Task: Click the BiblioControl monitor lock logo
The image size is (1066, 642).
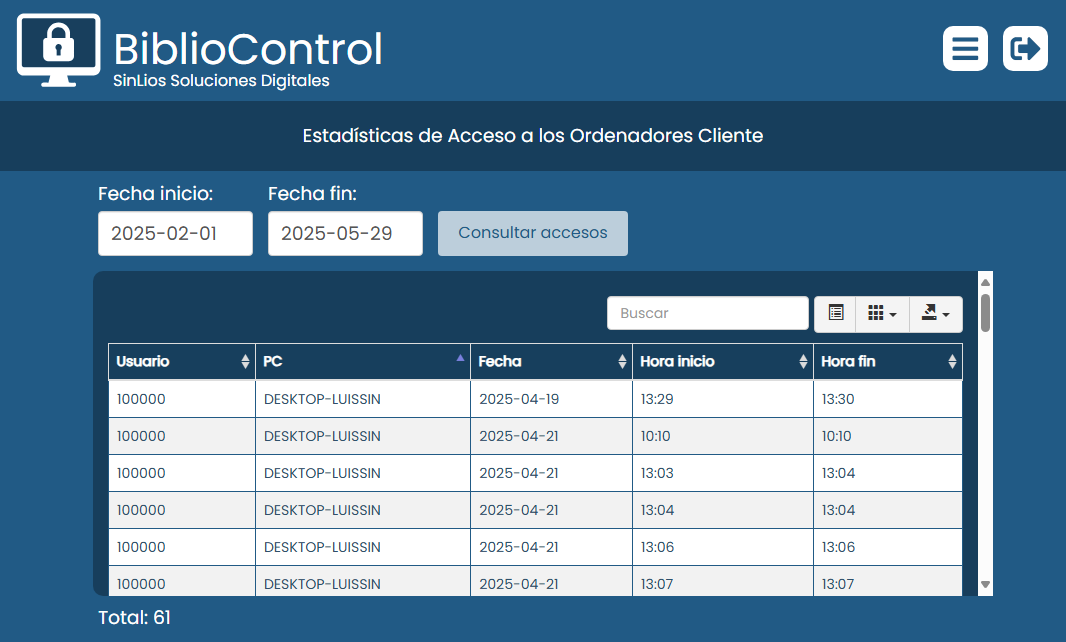Action: coord(59,50)
